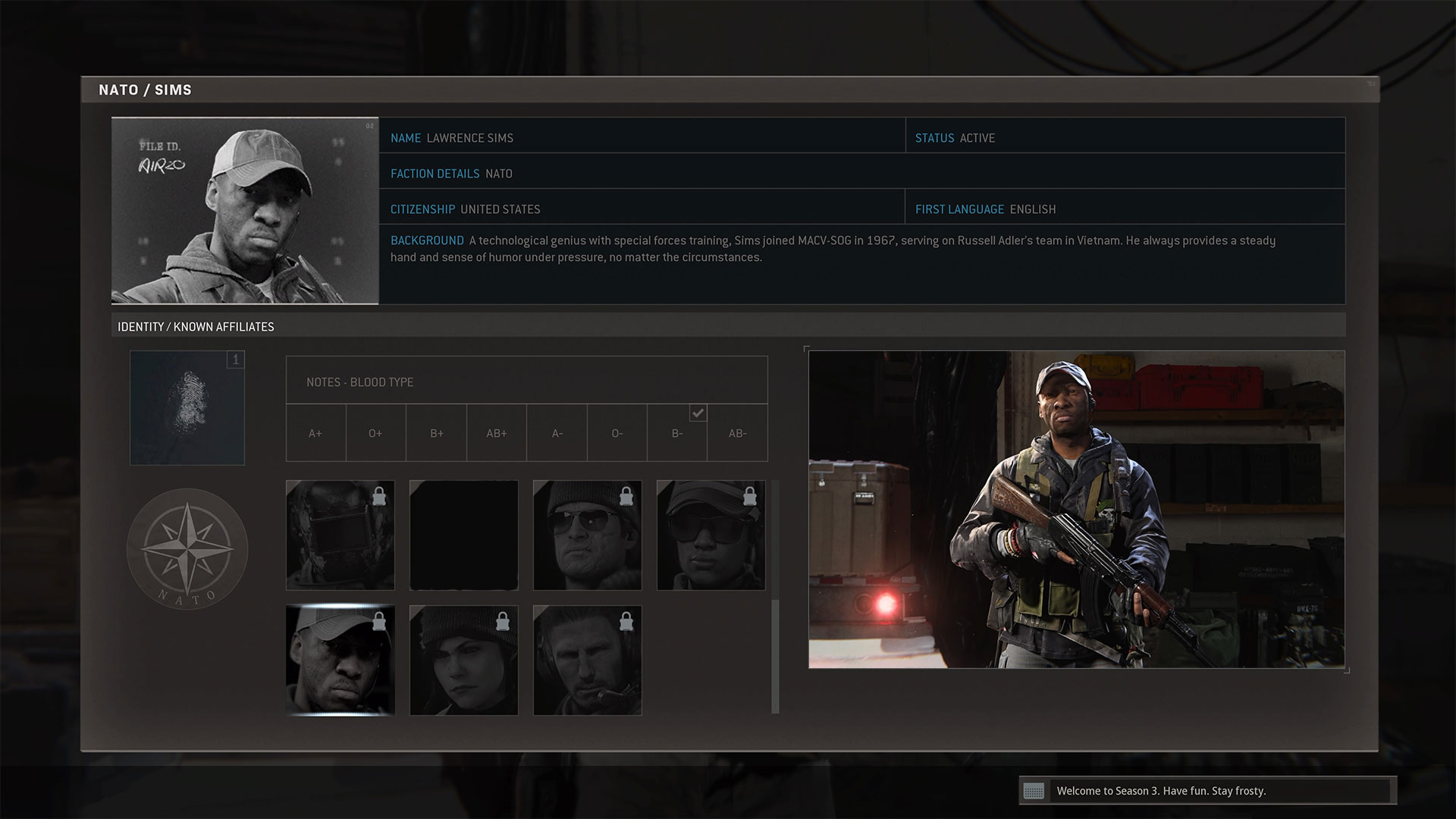
Task: Click the IDENTITY / KNOWN AFFILIATES header
Action: (196, 327)
